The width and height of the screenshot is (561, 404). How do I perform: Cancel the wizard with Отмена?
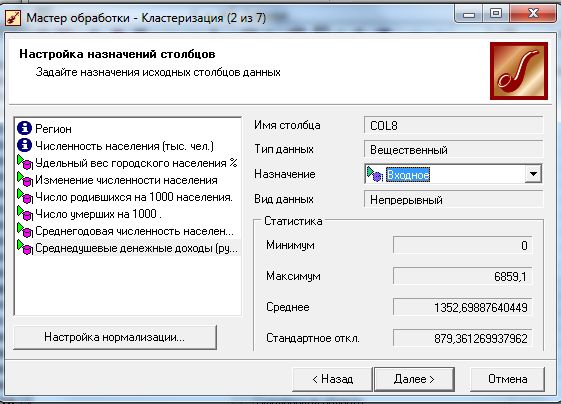(508, 379)
